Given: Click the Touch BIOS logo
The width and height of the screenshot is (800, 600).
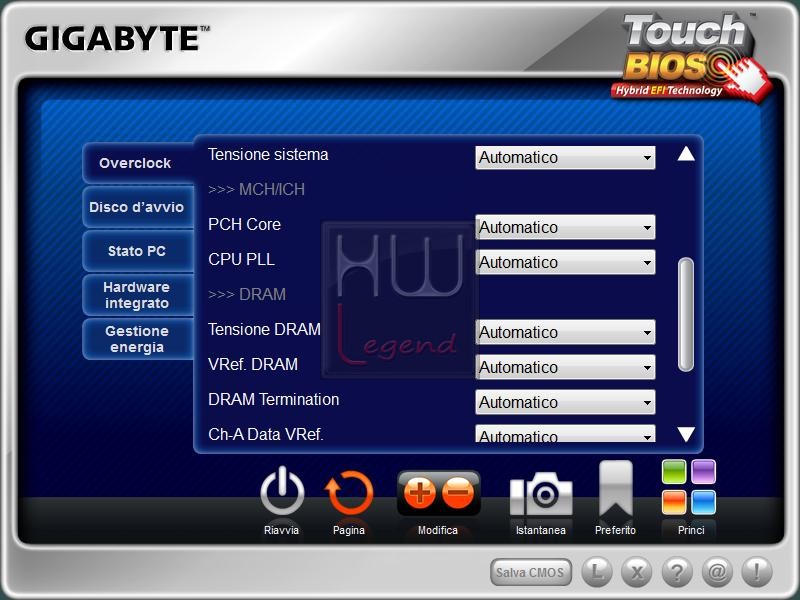Looking at the screenshot, I should 691,57.
